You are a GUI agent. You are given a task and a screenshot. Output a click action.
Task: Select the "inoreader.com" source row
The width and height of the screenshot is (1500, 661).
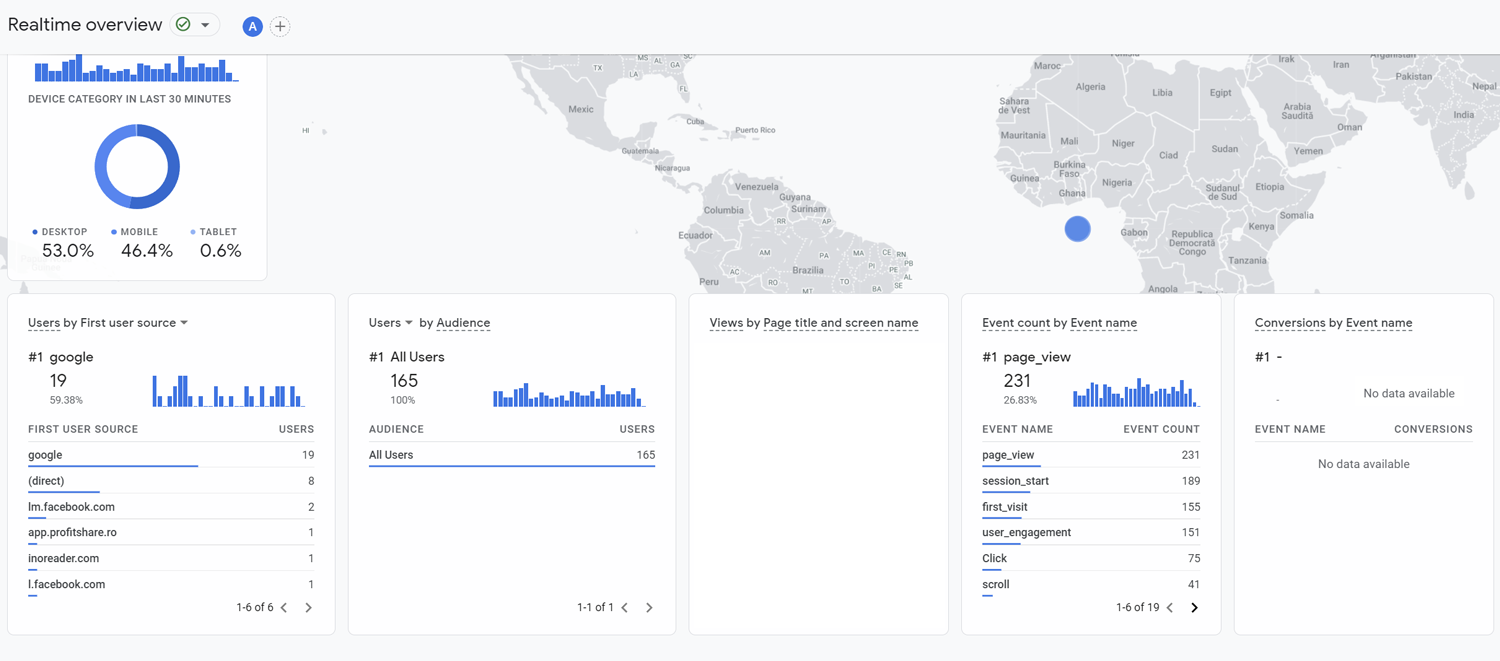click(x=171, y=559)
